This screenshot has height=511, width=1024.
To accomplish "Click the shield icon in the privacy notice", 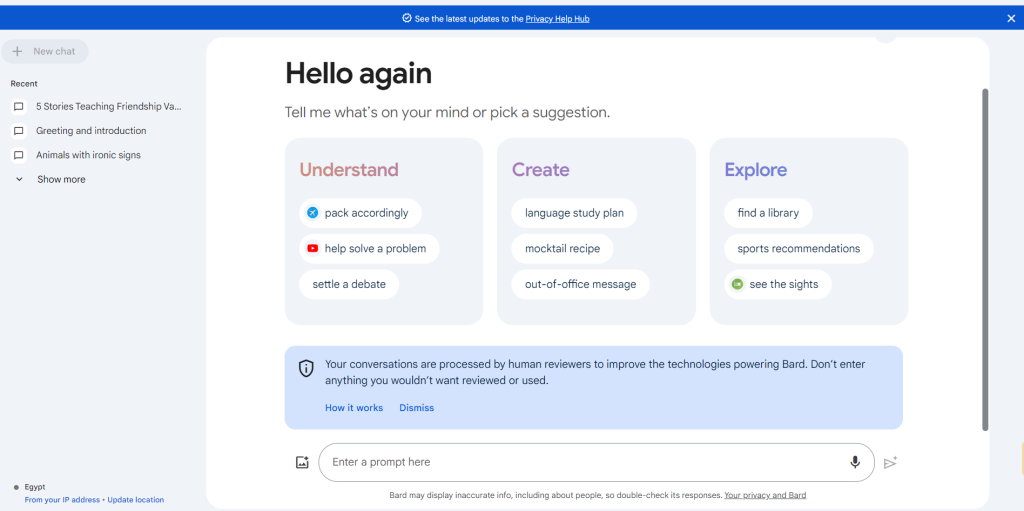I will [306, 368].
